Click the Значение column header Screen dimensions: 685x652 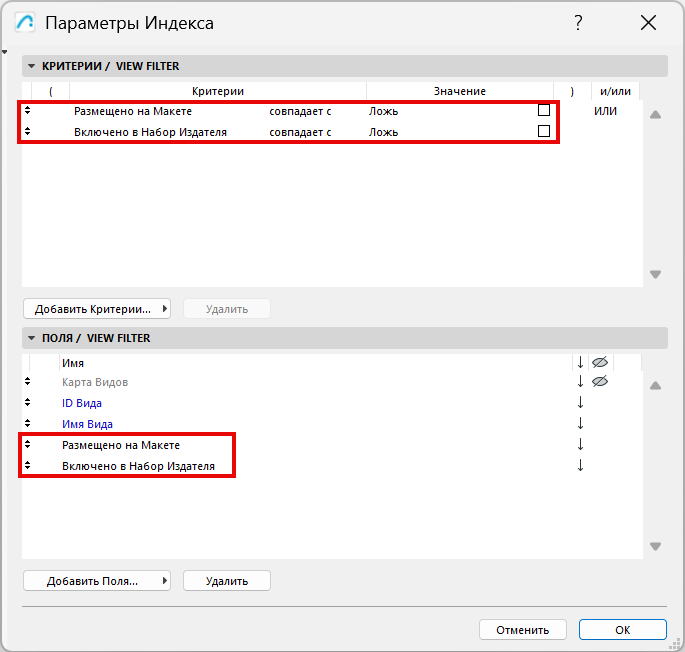pyautogui.click(x=460, y=91)
